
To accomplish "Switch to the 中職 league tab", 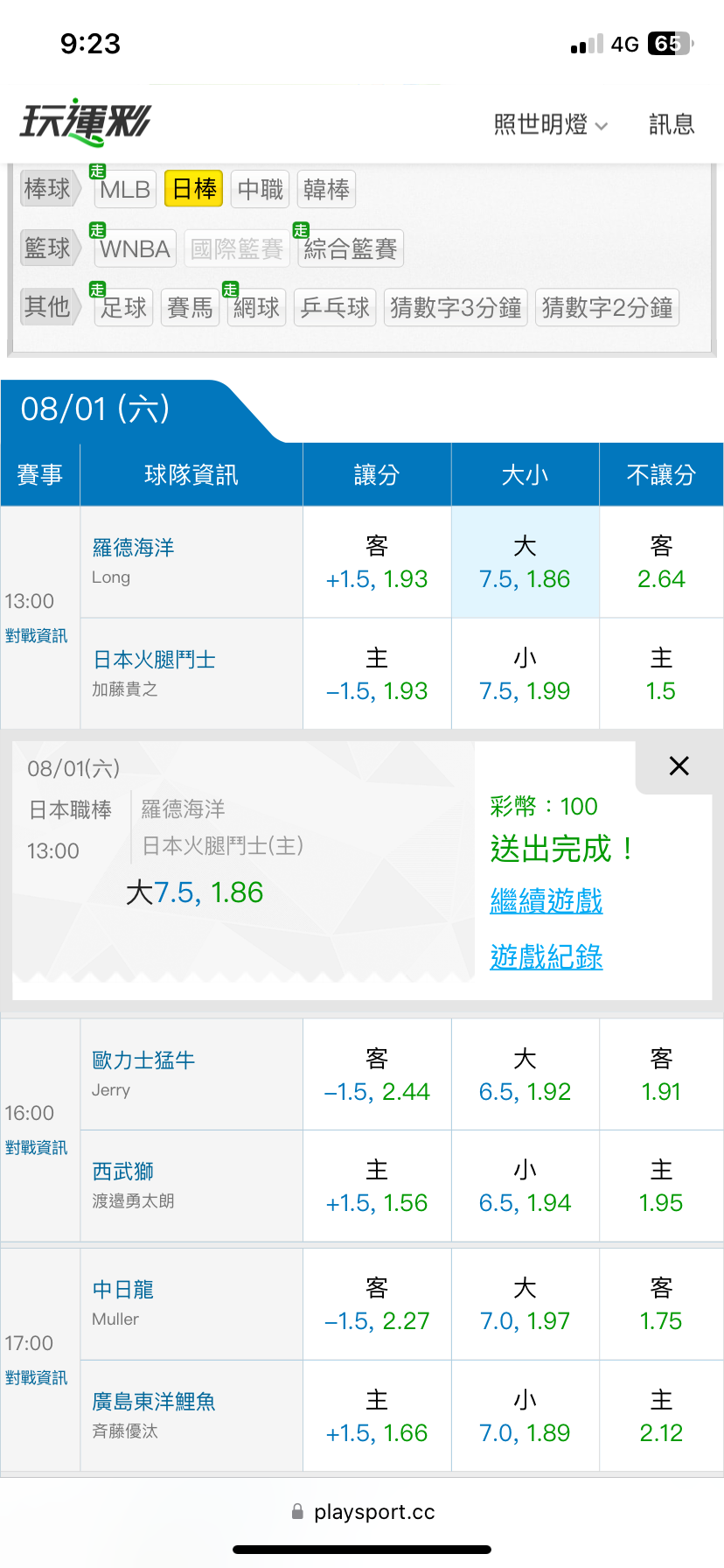I will [261, 189].
